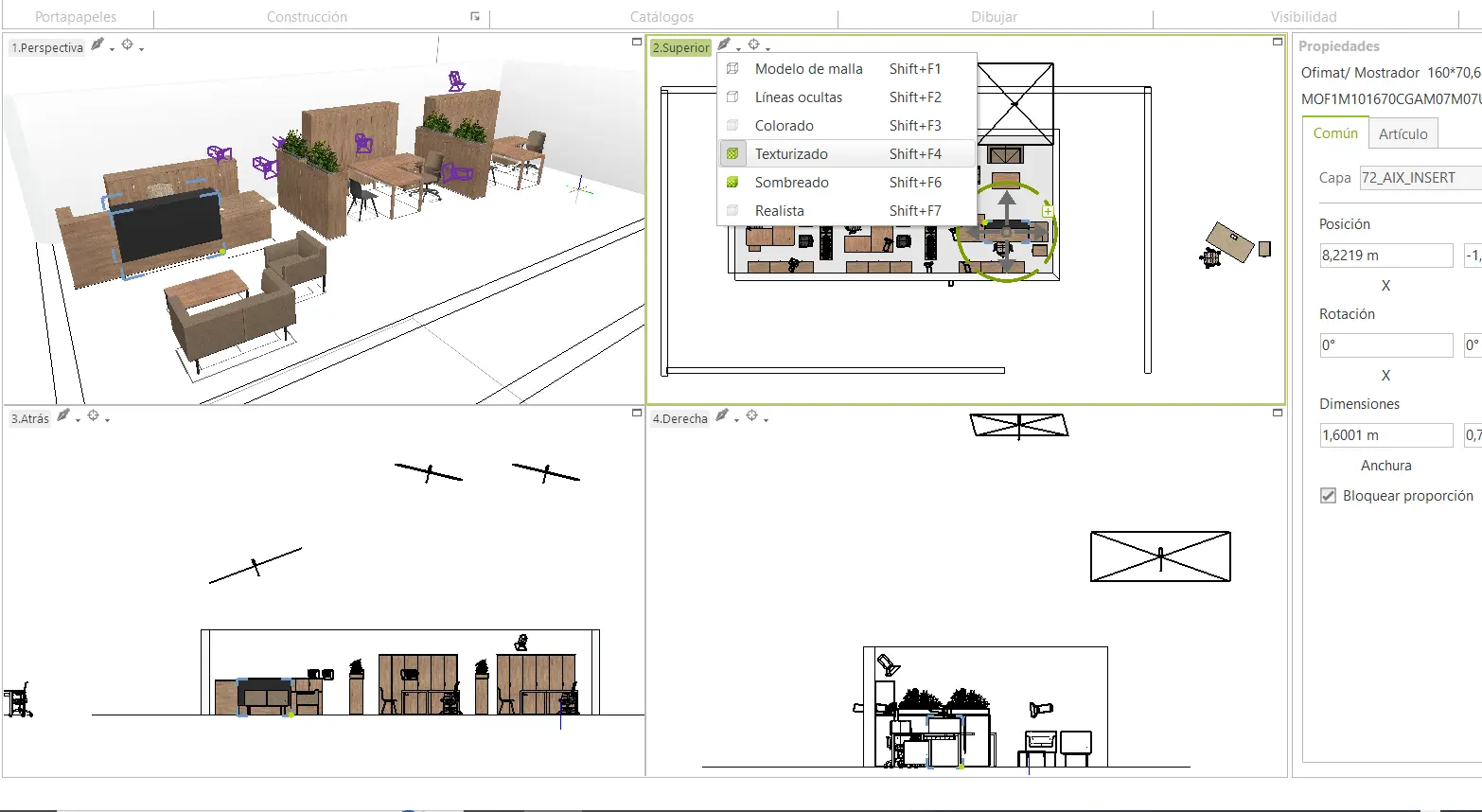
Task: Maximize the 2.Superior viewport
Action: click(1278, 42)
